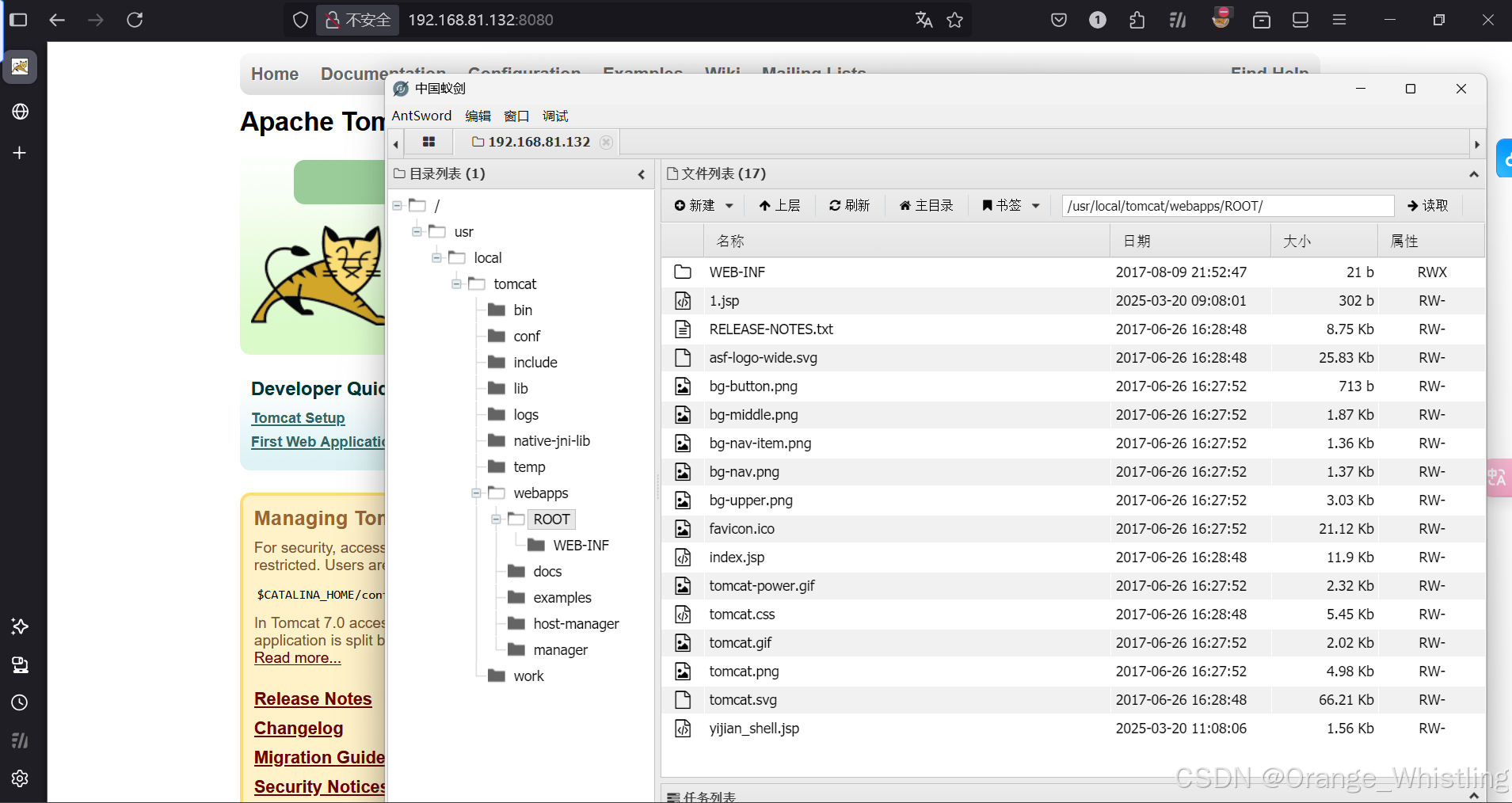Click the browser address bar URL

480,20
